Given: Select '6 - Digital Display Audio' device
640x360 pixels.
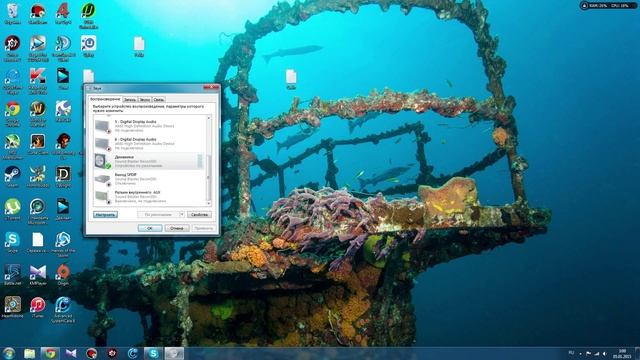Looking at the screenshot, I should click(x=149, y=143).
